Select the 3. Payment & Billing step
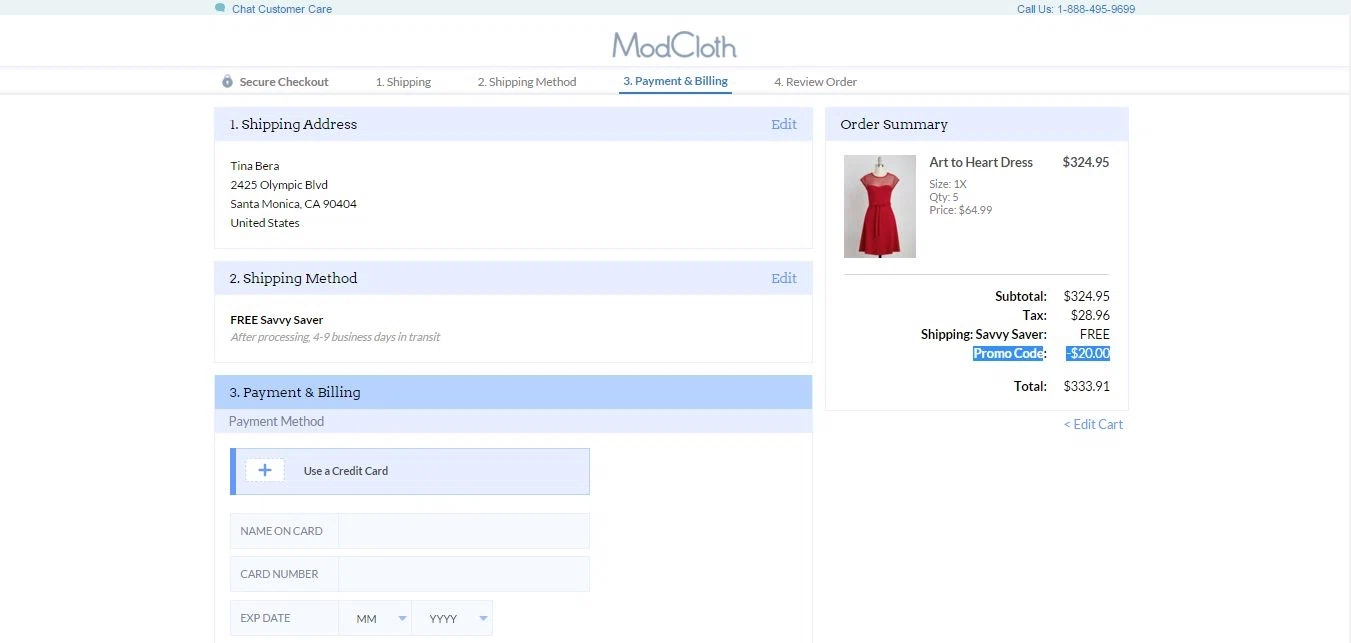 point(675,81)
